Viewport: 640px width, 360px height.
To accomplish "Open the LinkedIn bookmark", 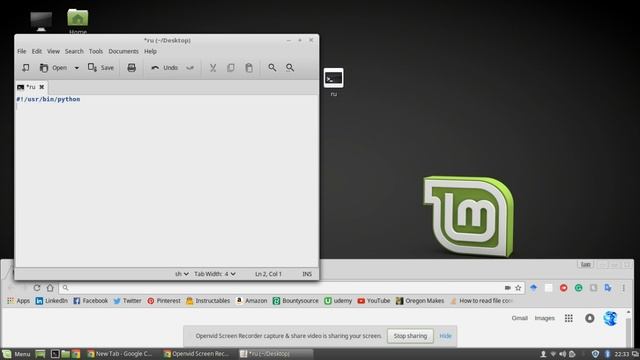I will [51, 301].
